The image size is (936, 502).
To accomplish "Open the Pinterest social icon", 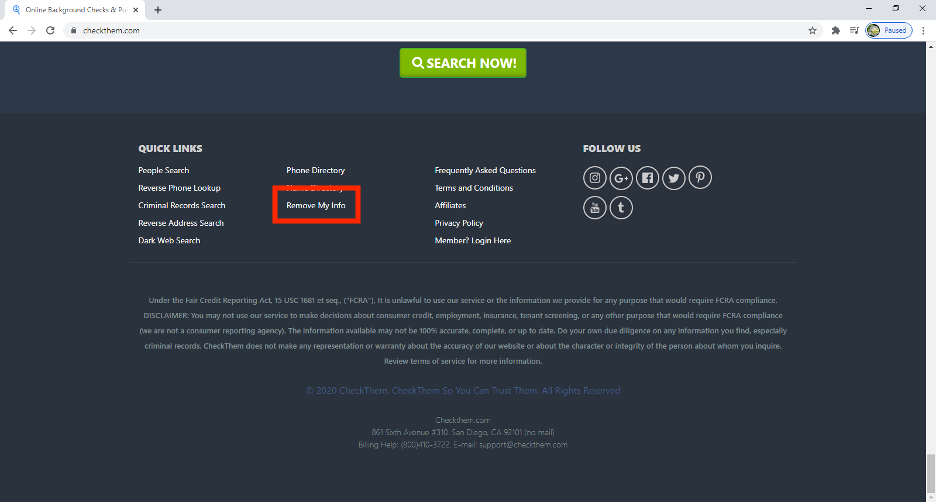I will [x=700, y=178].
